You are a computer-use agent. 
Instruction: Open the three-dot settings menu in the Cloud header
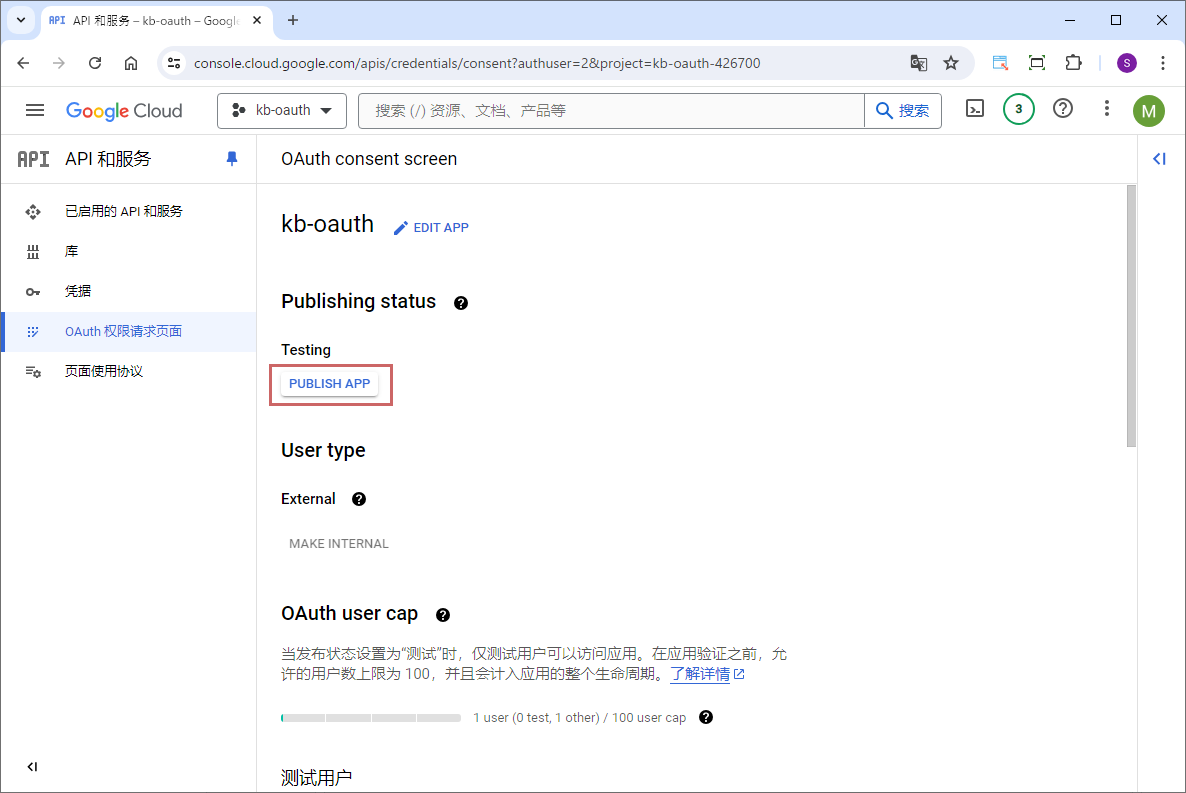[x=1106, y=110]
